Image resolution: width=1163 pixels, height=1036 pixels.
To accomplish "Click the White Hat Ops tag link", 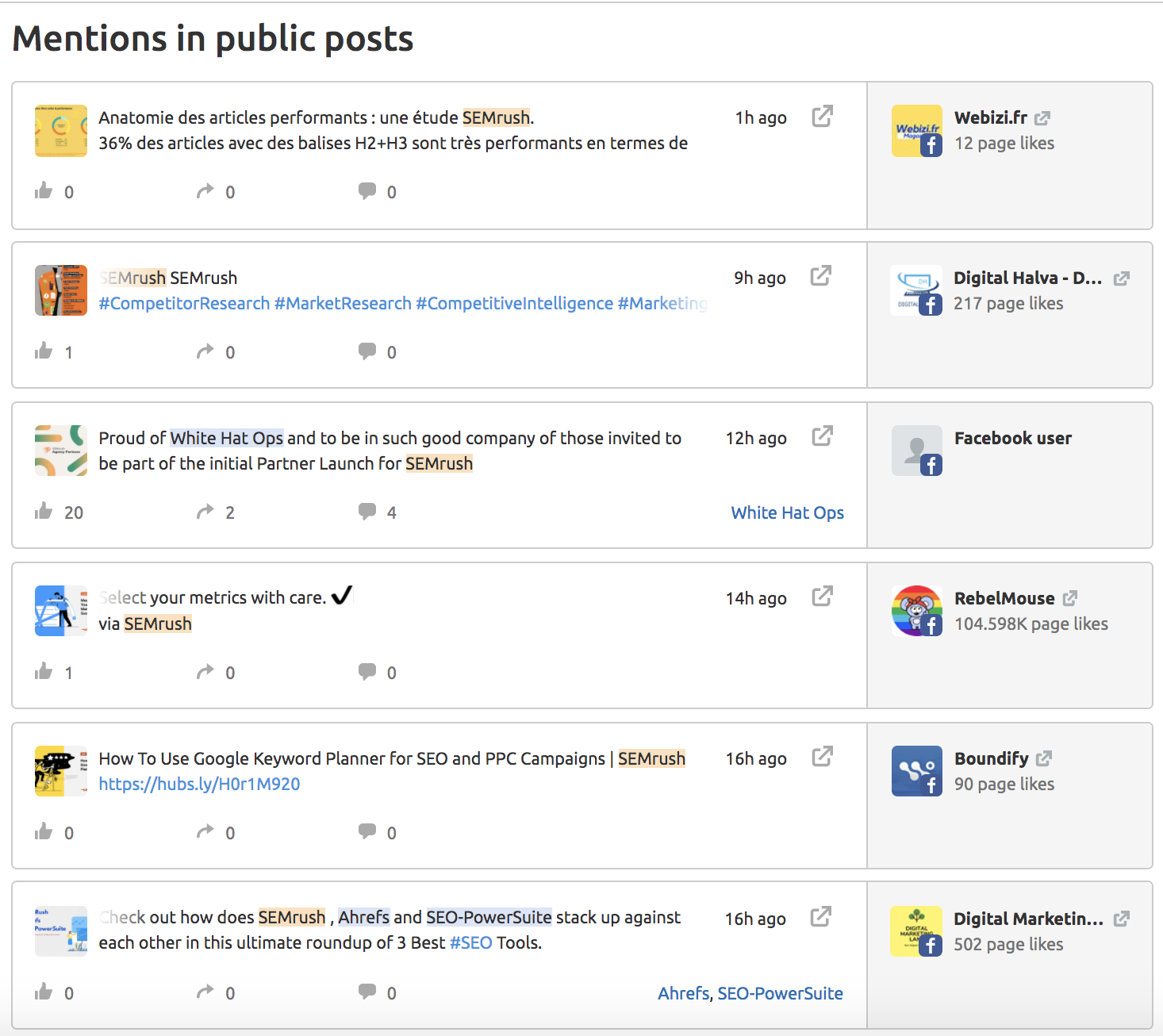I will tap(788, 512).
